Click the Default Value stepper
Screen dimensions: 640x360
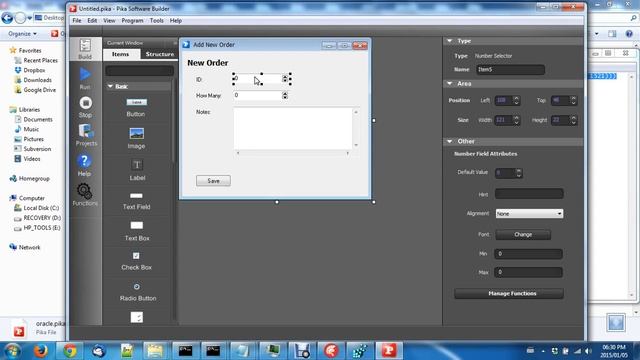click(519, 173)
